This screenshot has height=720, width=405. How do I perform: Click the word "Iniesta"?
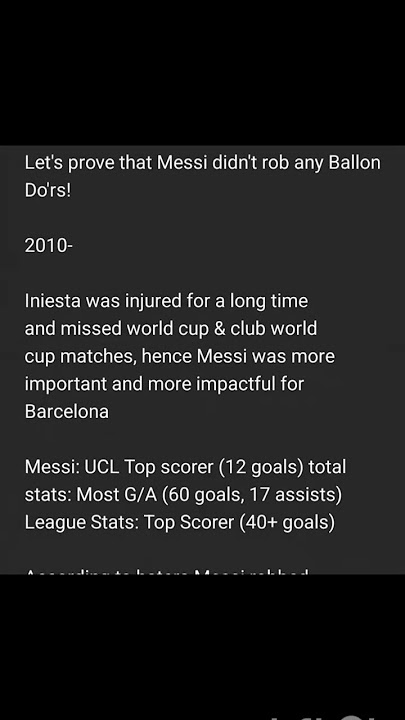pos(53,301)
